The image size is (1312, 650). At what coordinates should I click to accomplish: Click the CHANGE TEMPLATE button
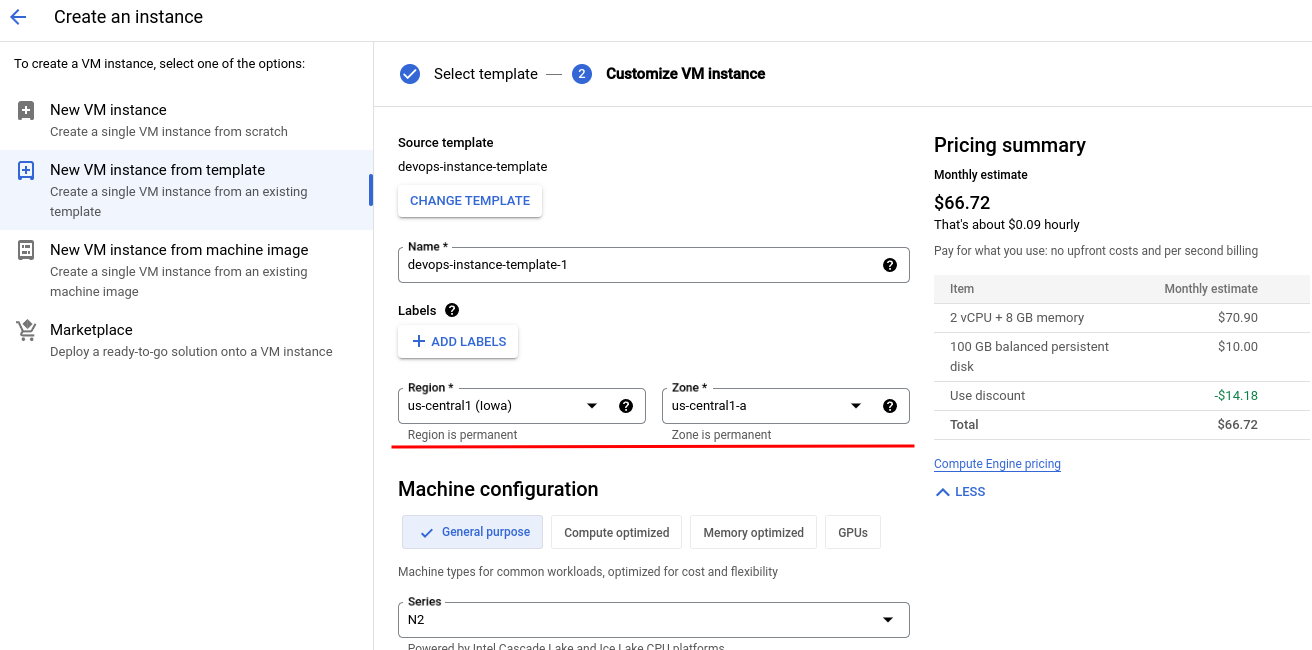pos(470,201)
